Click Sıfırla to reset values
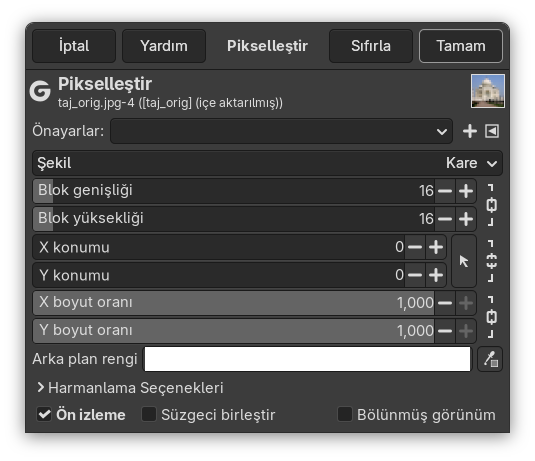 371,46
